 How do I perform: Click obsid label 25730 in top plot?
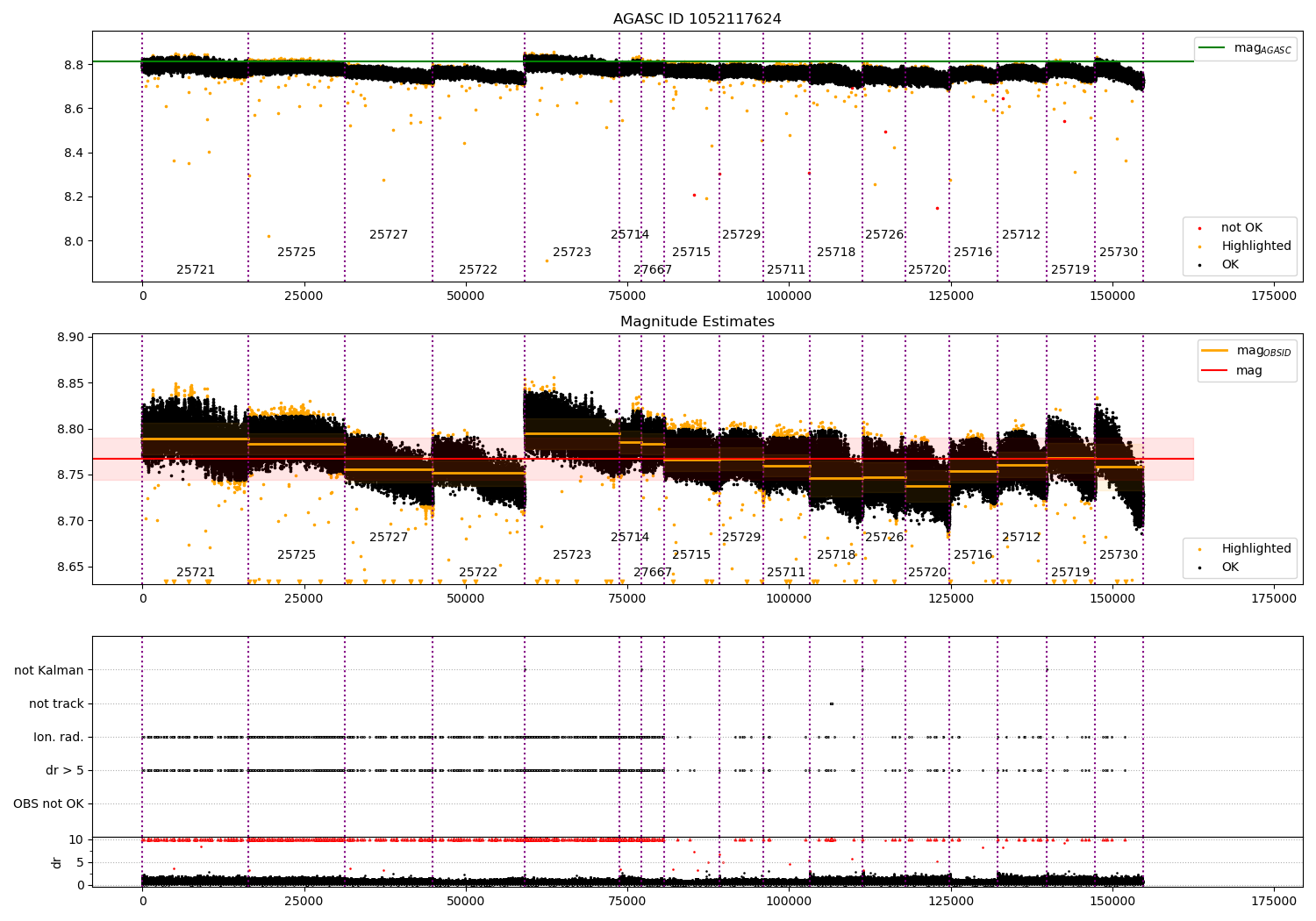[1119, 253]
